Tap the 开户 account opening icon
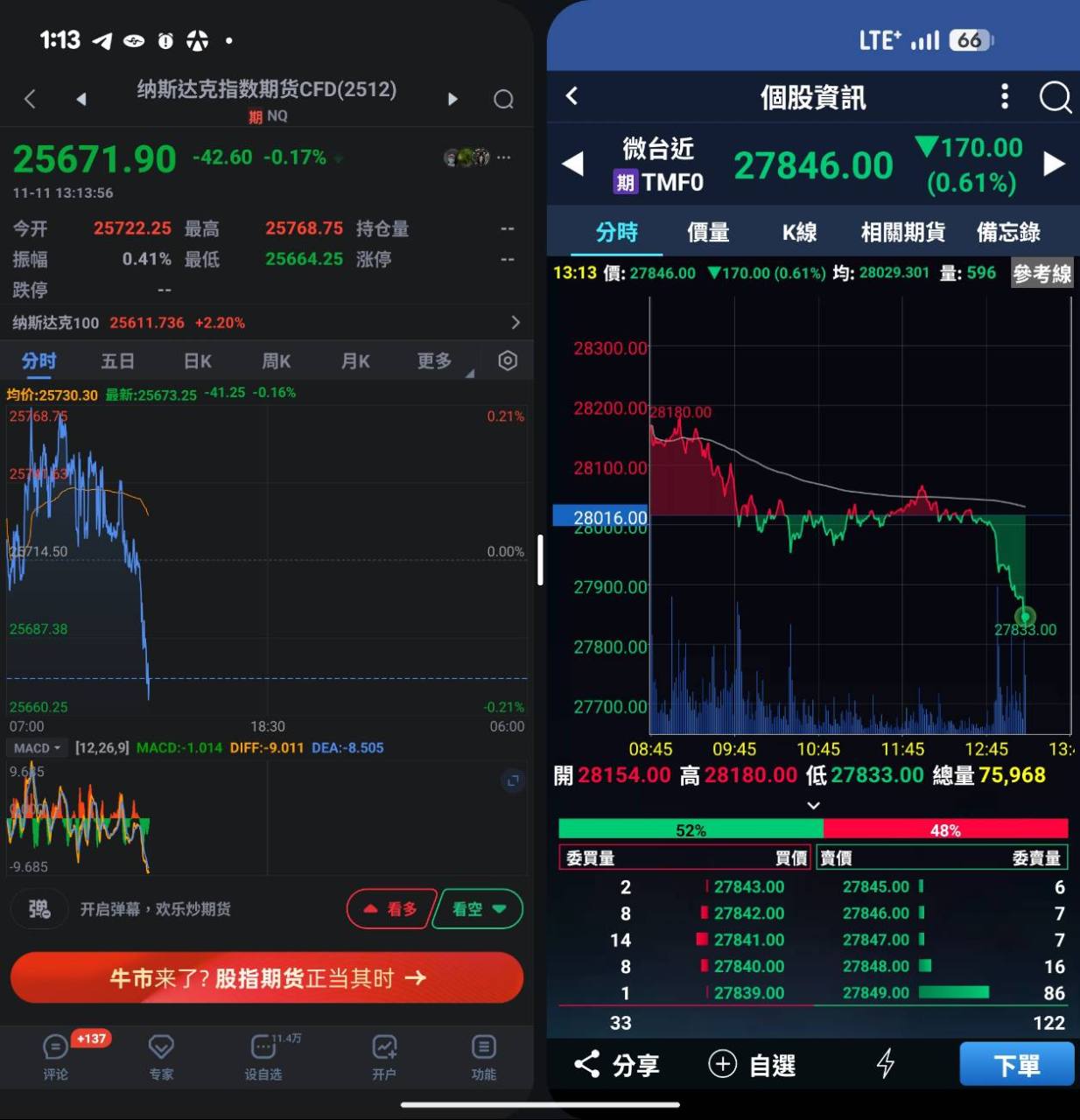 (385, 1057)
